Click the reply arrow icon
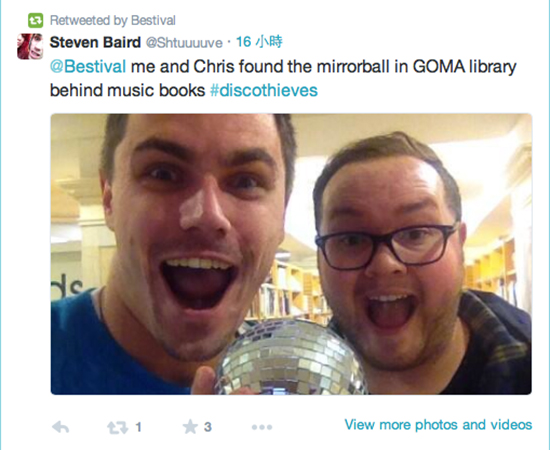This screenshot has height=450, width=550. pos(60,427)
